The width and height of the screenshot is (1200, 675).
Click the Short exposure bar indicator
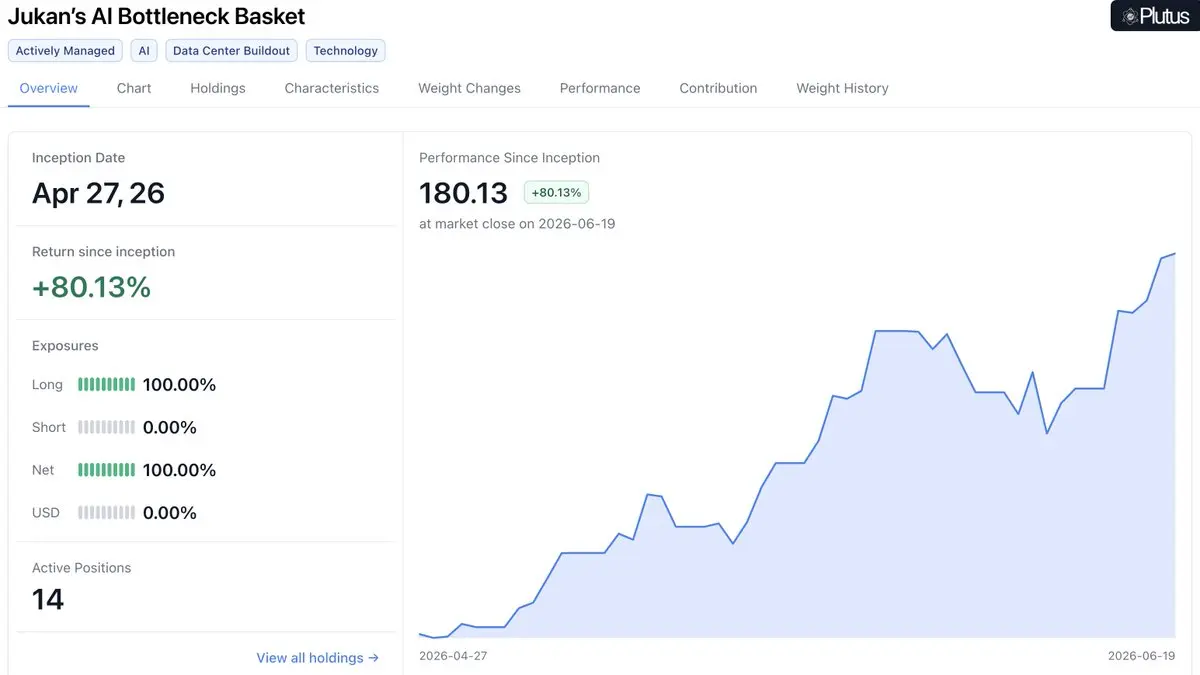coord(106,428)
